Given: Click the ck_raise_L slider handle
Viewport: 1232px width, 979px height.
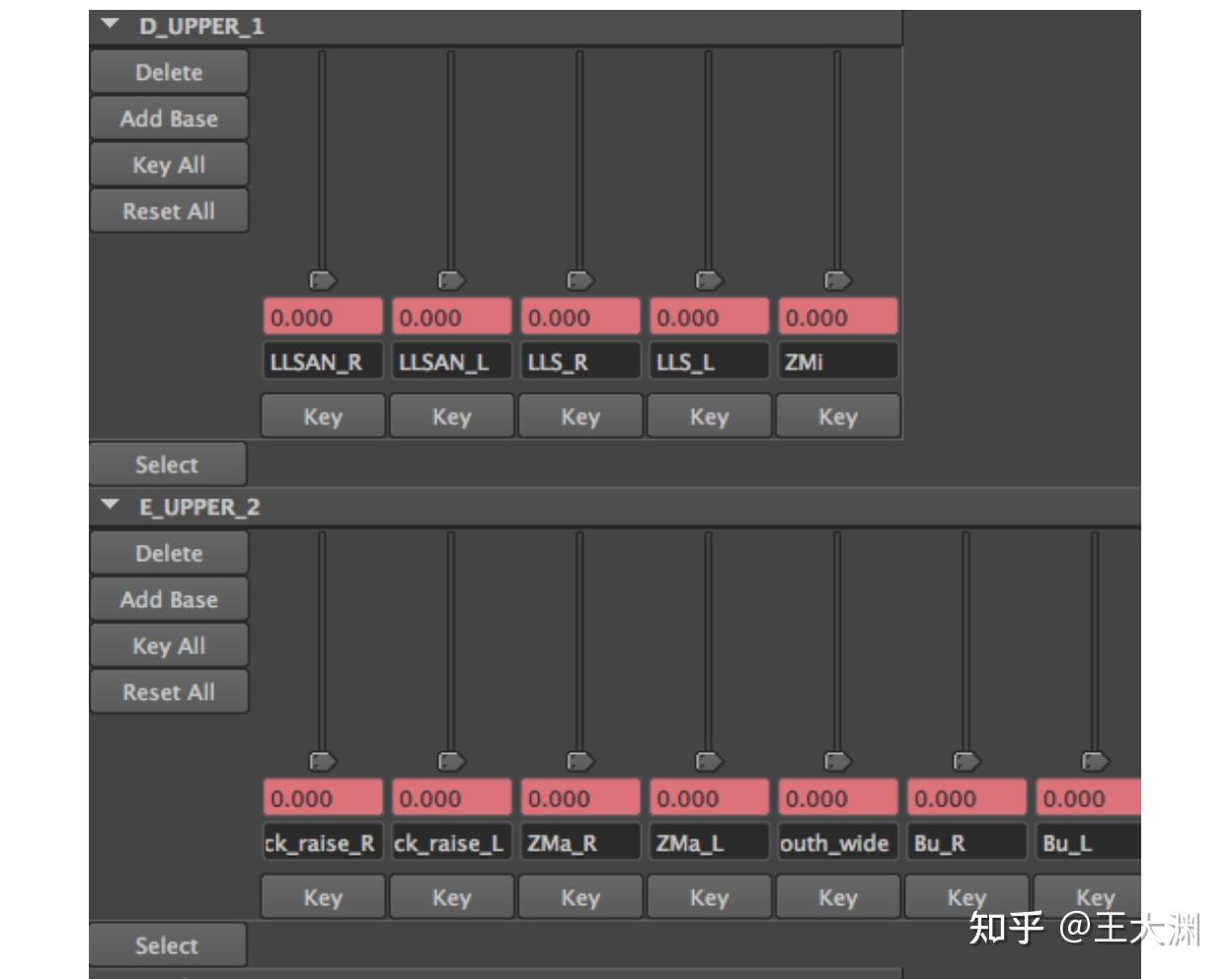Looking at the screenshot, I should click(x=451, y=761).
